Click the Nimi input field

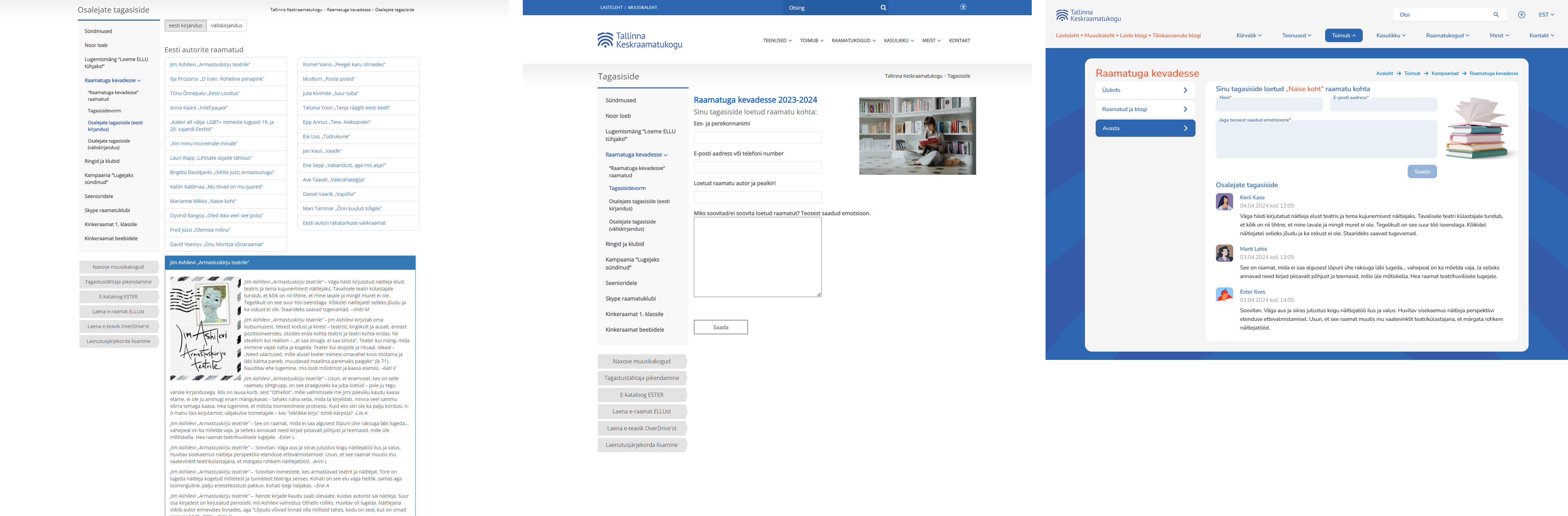1268,104
